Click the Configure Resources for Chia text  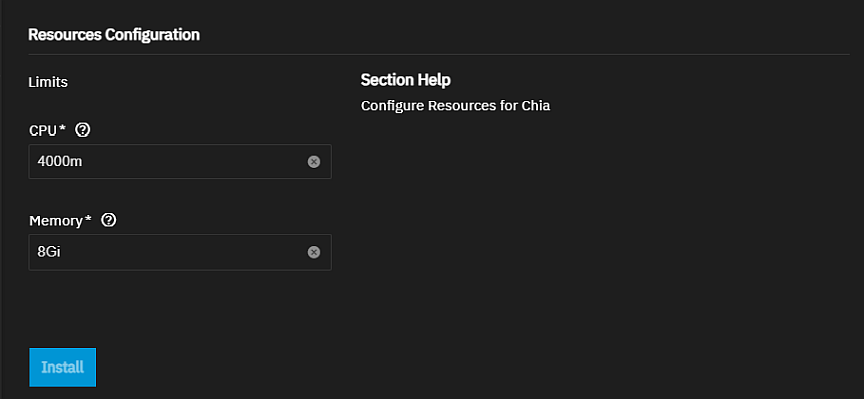pyautogui.click(x=455, y=105)
